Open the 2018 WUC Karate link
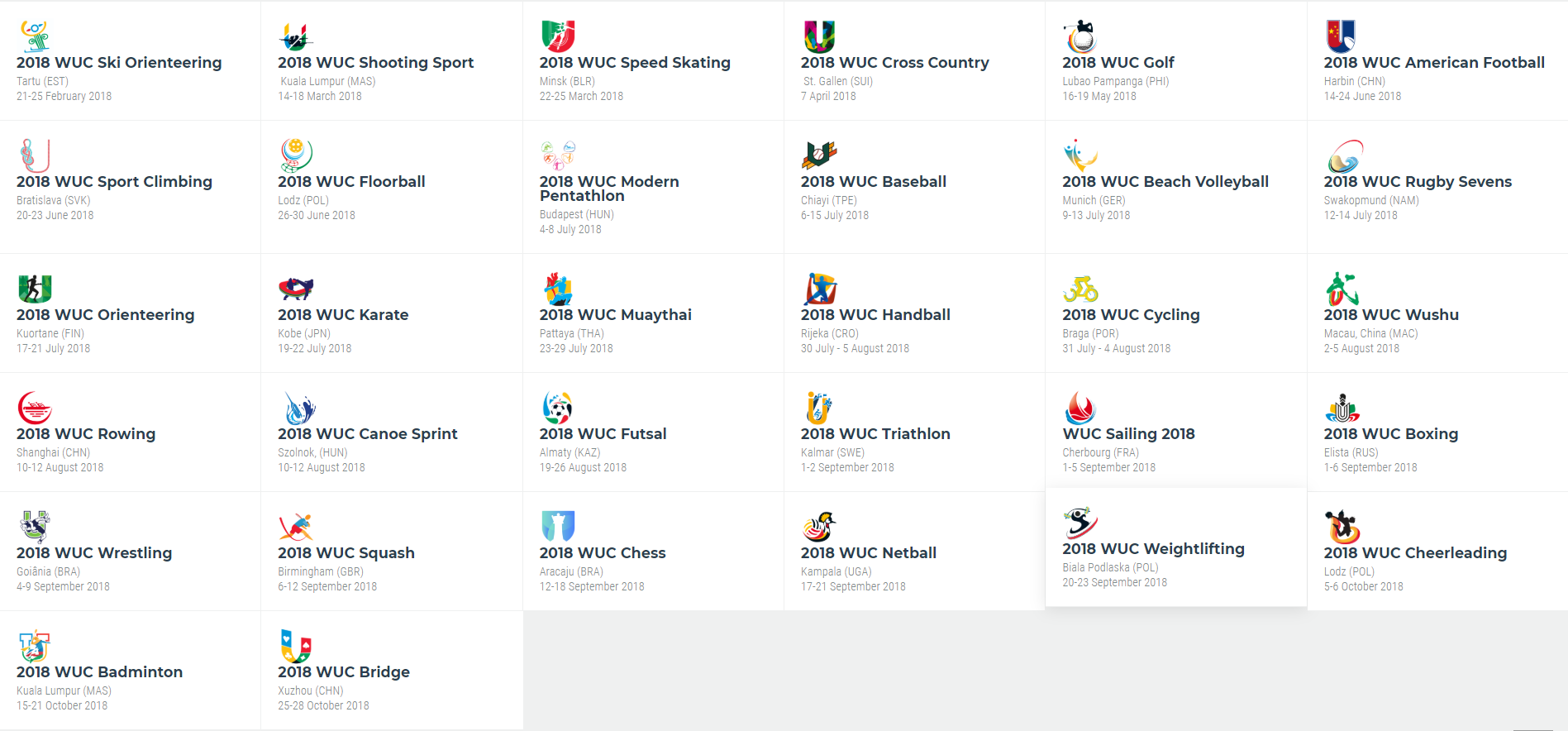Image resolution: width=1568 pixels, height=731 pixels. [x=343, y=315]
